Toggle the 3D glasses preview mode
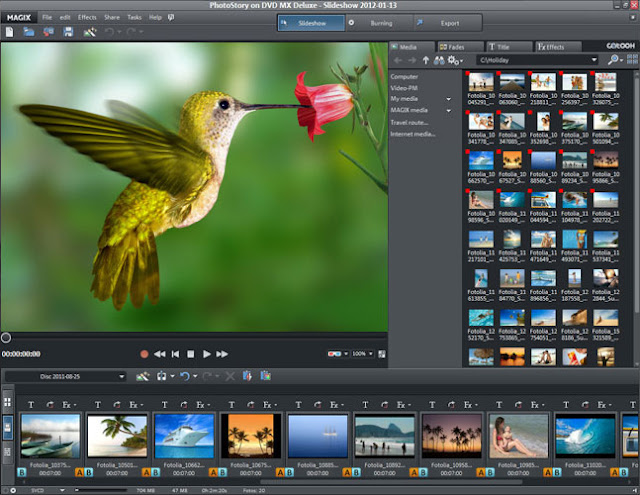The image size is (640, 495). (x=334, y=354)
